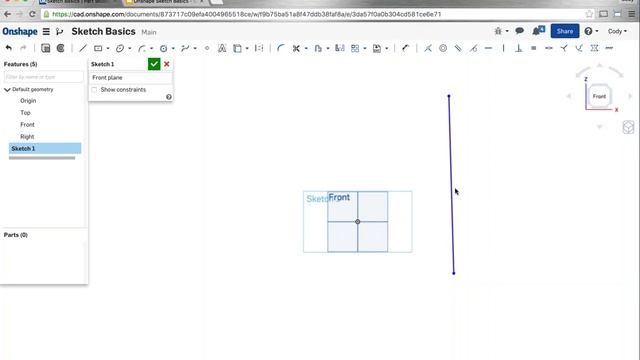Apply the Horizontal constraint
This screenshot has height=360, width=640.
[x=488, y=48]
